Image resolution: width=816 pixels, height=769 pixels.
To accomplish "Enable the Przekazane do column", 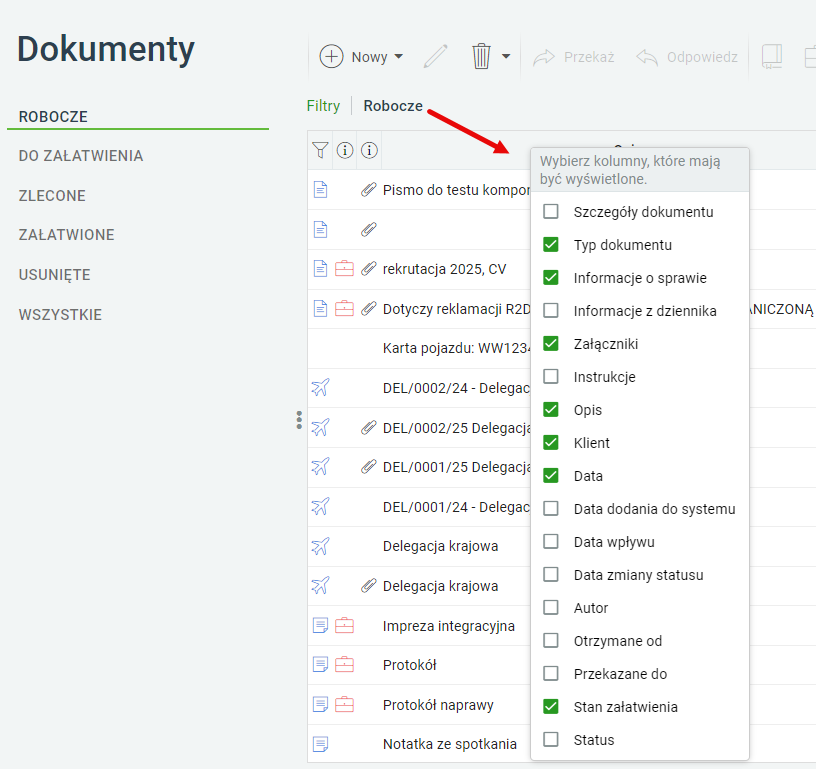I will (x=551, y=673).
